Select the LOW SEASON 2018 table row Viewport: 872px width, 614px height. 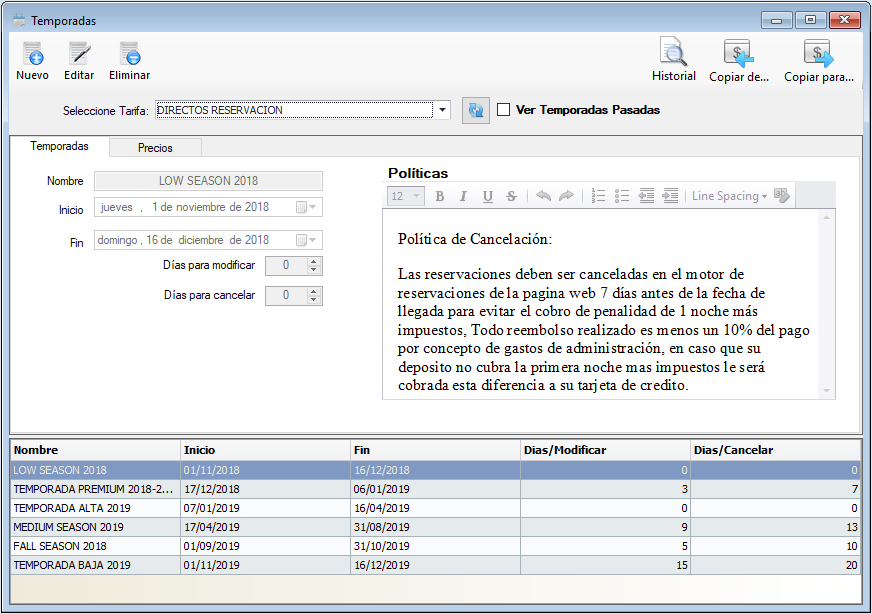tap(435, 470)
